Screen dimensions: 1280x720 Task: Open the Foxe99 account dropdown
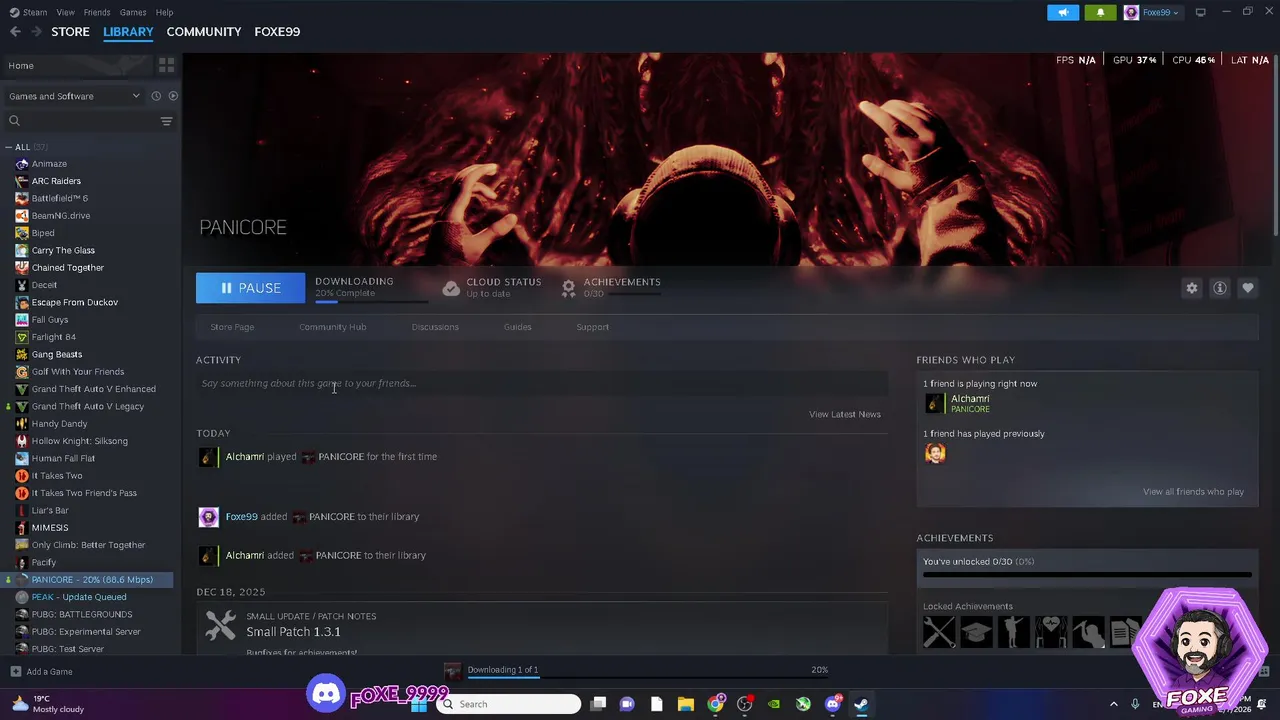(1152, 12)
